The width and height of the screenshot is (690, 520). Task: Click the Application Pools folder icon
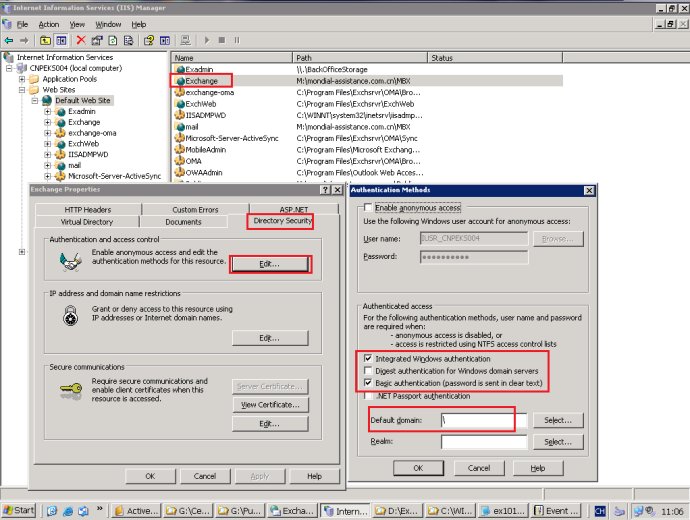[x=34, y=79]
